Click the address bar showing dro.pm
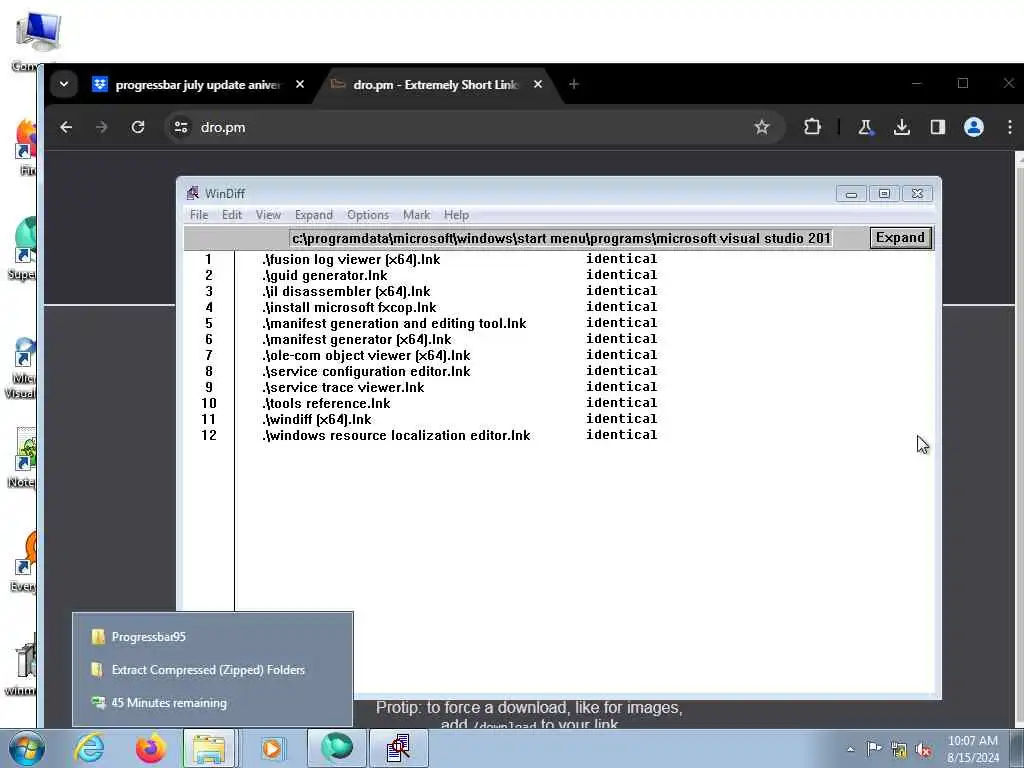This screenshot has width=1024, height=768. [473, 127]
